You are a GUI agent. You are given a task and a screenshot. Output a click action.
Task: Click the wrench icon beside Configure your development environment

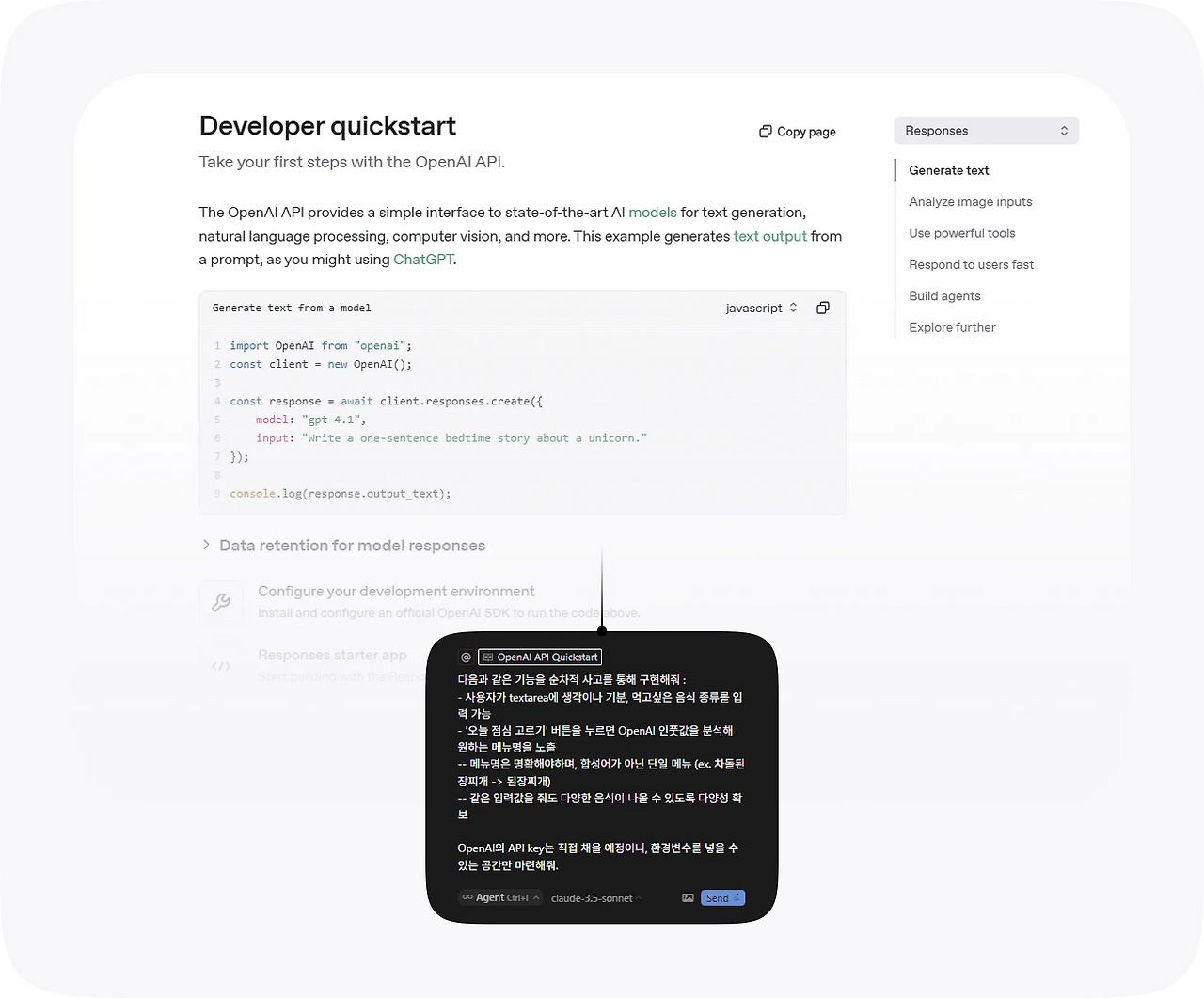(221, 602)
